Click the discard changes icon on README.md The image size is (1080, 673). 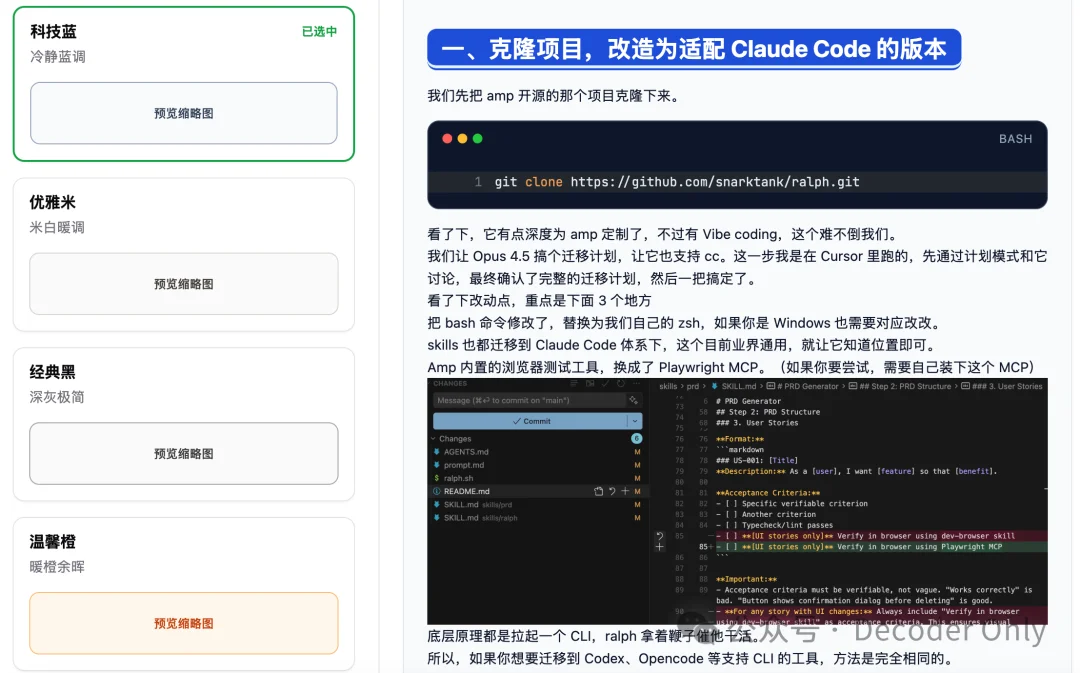pos(612,491)
